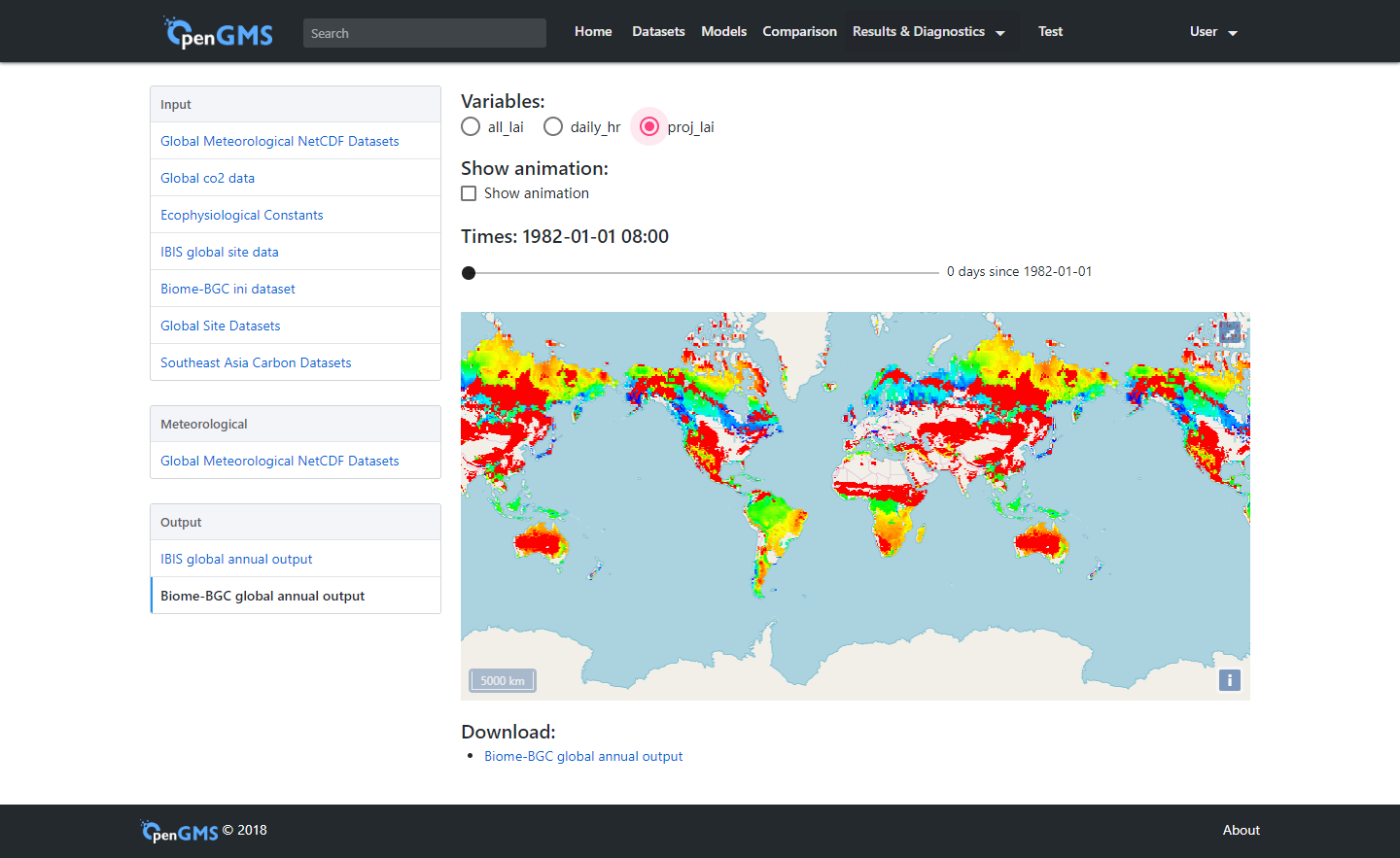The height and width of the screenshot is (858, 1400).
Task: Open the Datasets menu item
Action: [658, 31]
